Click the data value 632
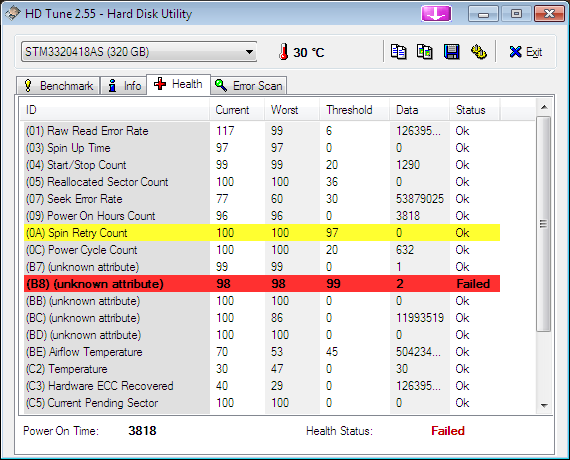The image size is (570, 460). [405, 250]
